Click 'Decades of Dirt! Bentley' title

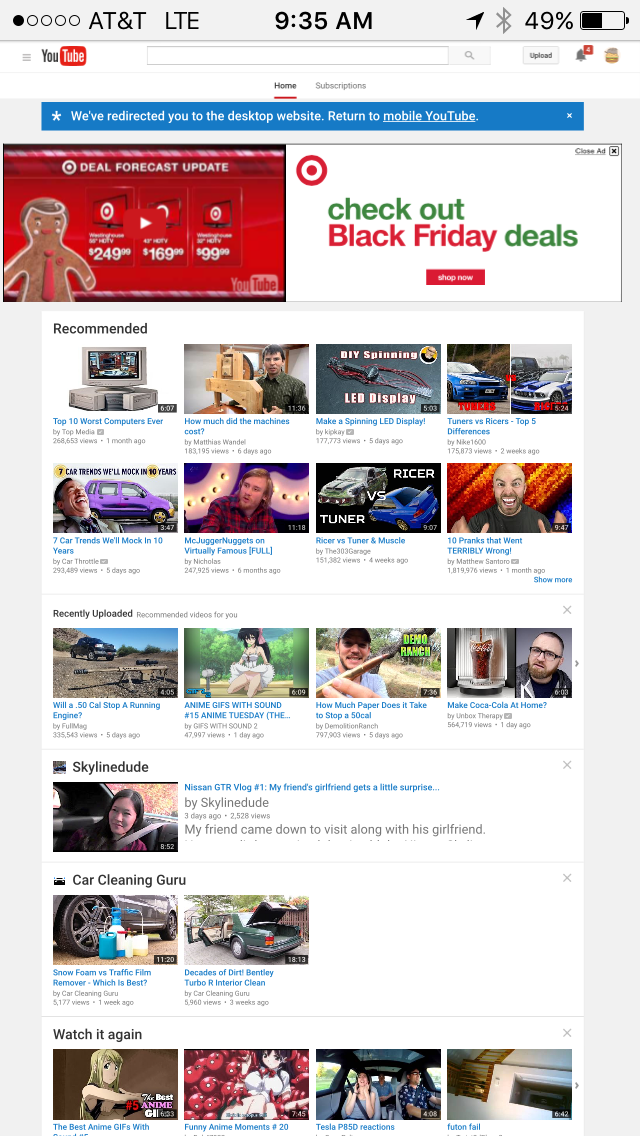[x=229, y=977]
